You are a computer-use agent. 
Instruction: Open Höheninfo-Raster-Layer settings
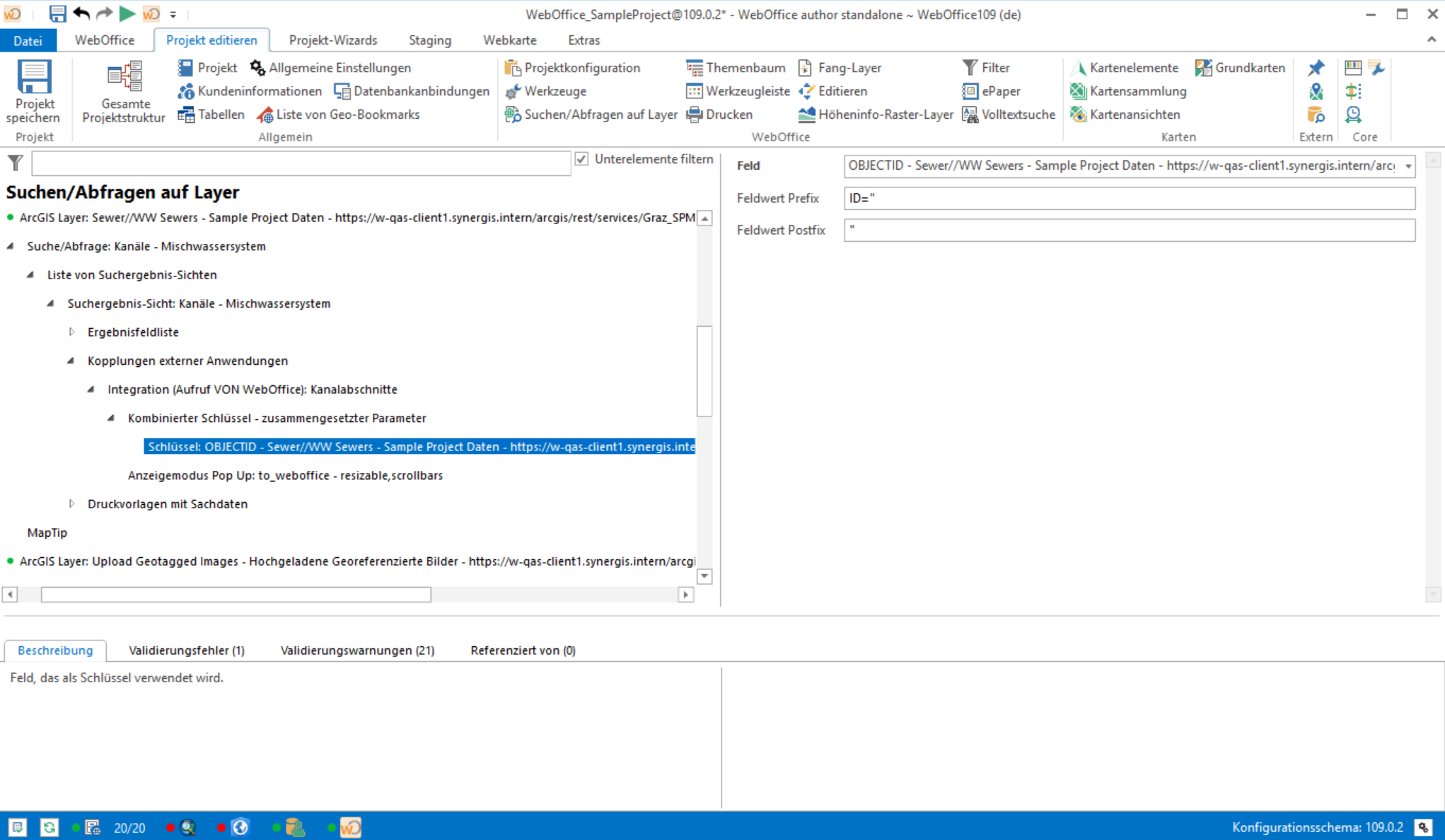(x=876, y=115)
